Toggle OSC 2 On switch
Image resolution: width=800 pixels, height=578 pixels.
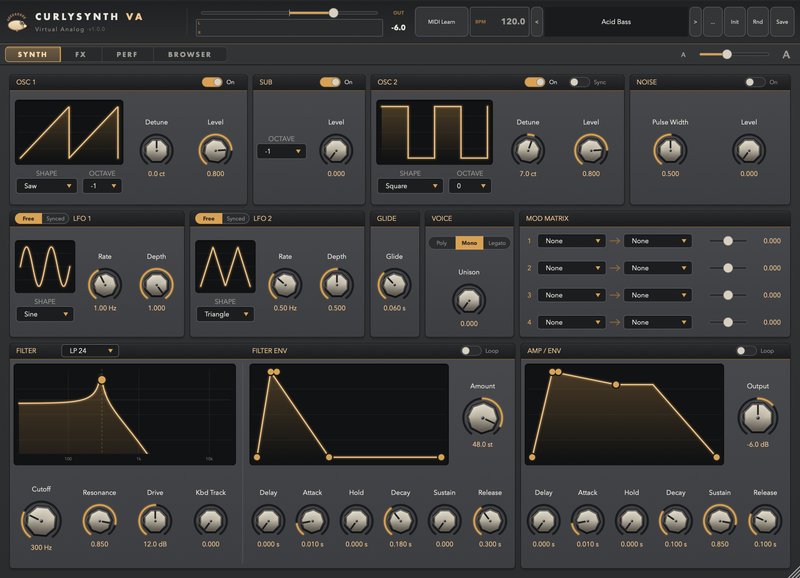[535, 82]
